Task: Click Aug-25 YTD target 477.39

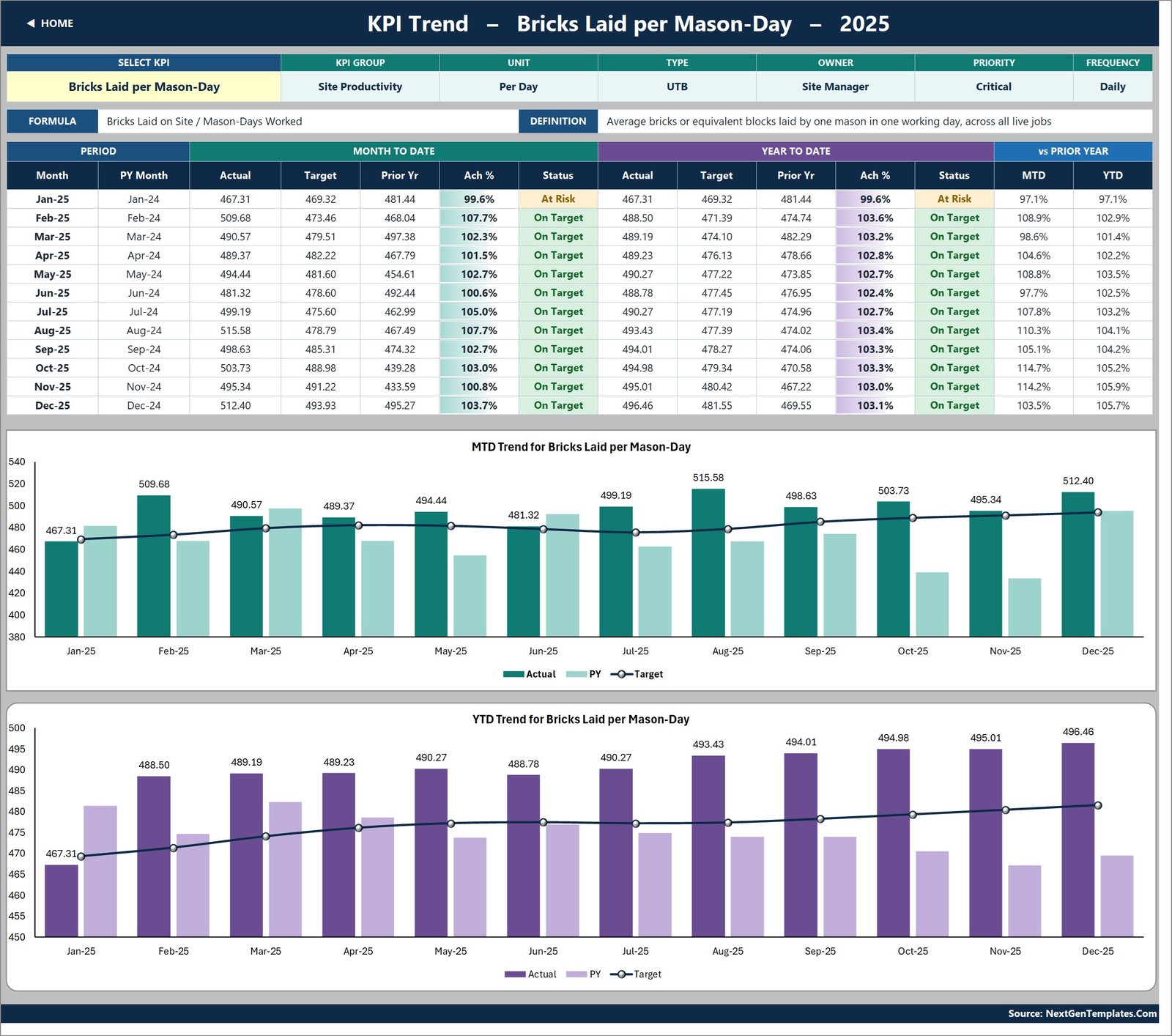Action: tap(716, 330)
